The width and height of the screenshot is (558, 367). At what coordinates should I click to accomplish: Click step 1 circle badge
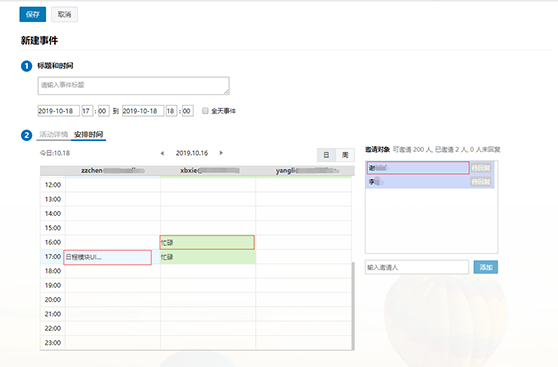[x=26, y=66]
